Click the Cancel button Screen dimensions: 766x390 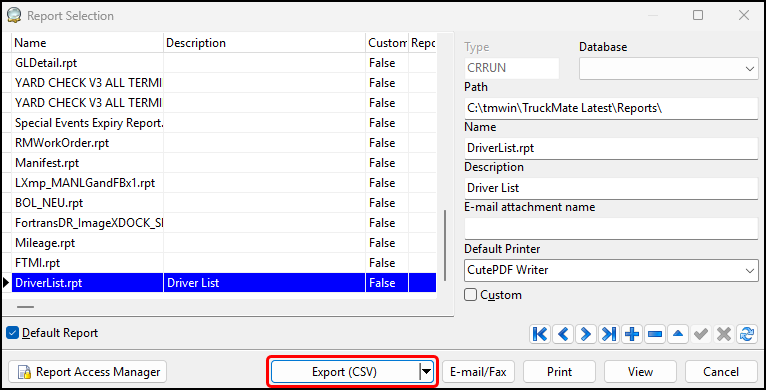pos(721,372)
